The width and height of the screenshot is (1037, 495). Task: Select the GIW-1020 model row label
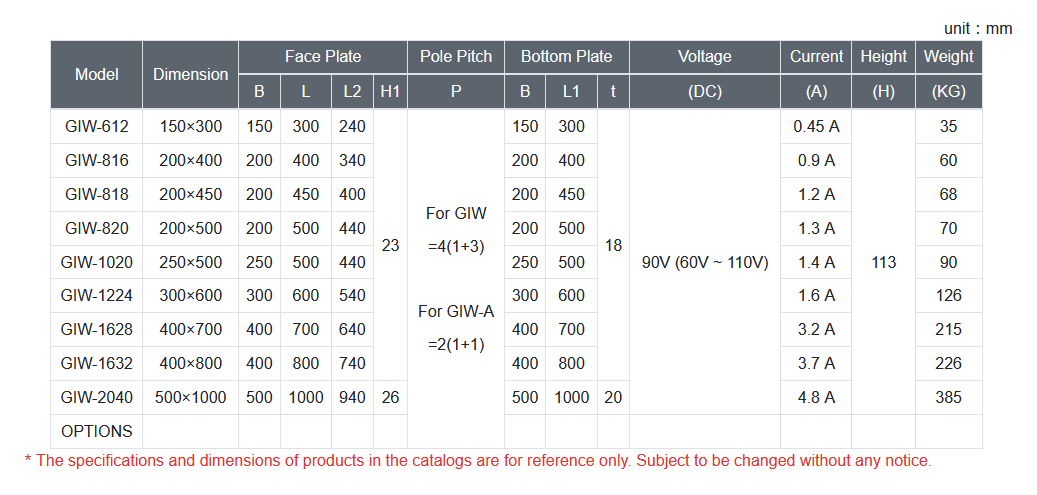(97, 263)
